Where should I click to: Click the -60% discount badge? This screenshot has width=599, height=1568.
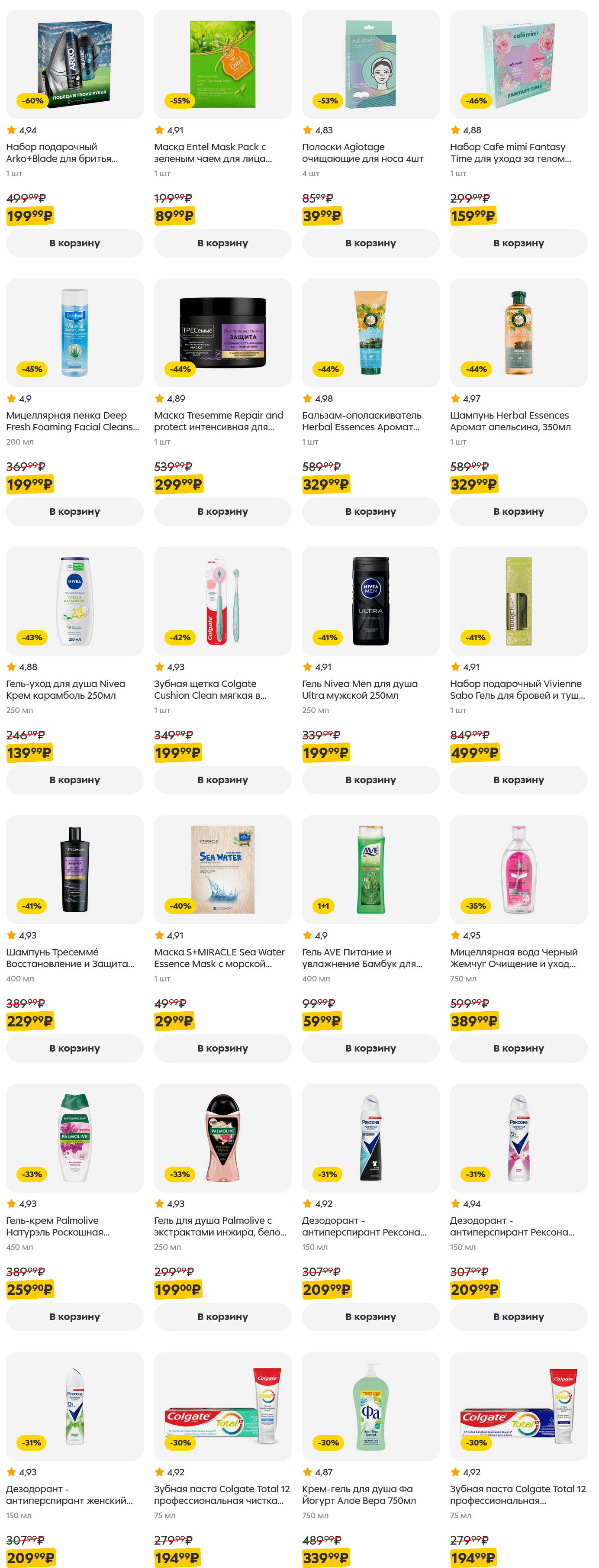32,100
